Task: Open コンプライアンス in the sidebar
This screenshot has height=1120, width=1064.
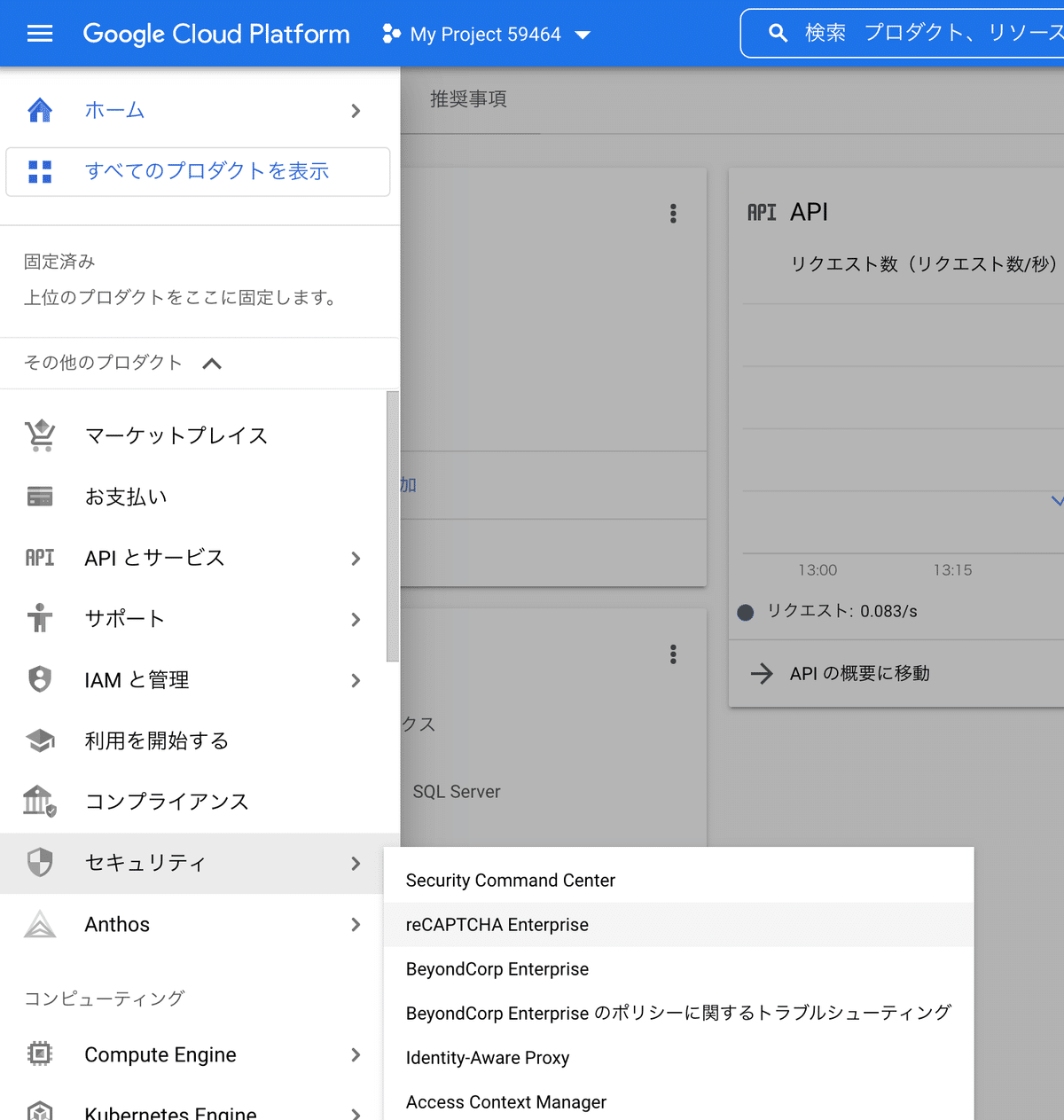Action: point(167,801)
